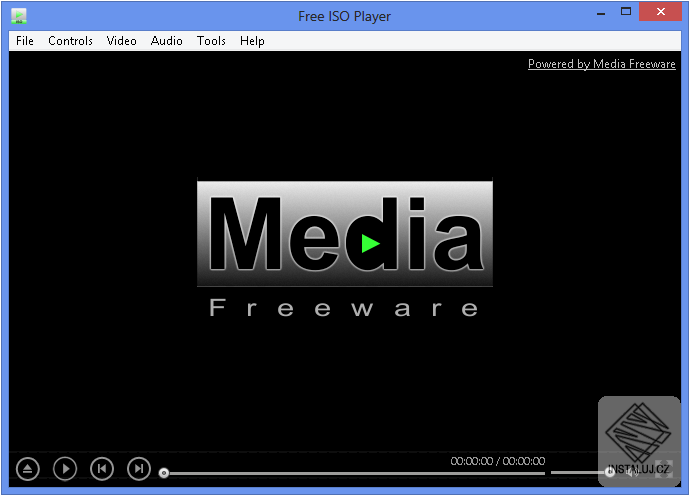Click the eject/open file button
689x496 pixels.
[28, 469]
